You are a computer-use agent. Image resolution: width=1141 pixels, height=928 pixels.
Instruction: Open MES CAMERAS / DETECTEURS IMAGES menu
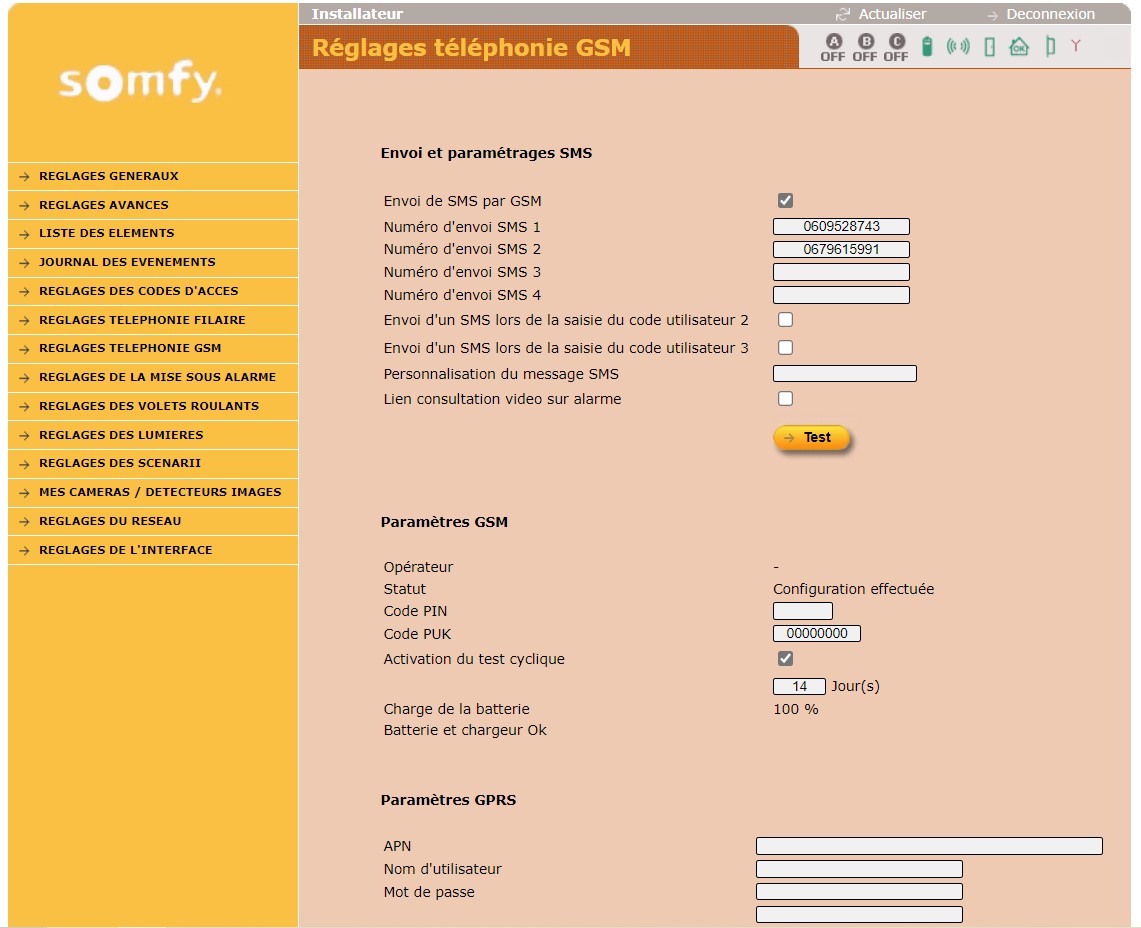[x=160, y=492]
